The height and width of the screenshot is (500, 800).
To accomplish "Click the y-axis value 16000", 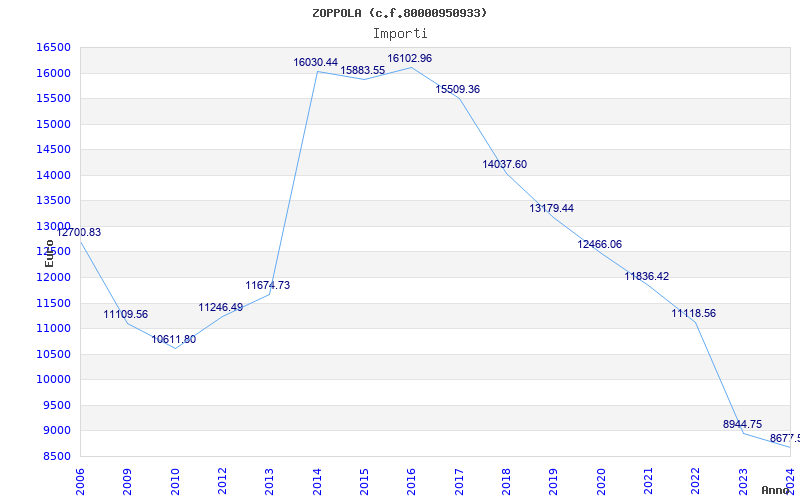I will pos(53,73).
